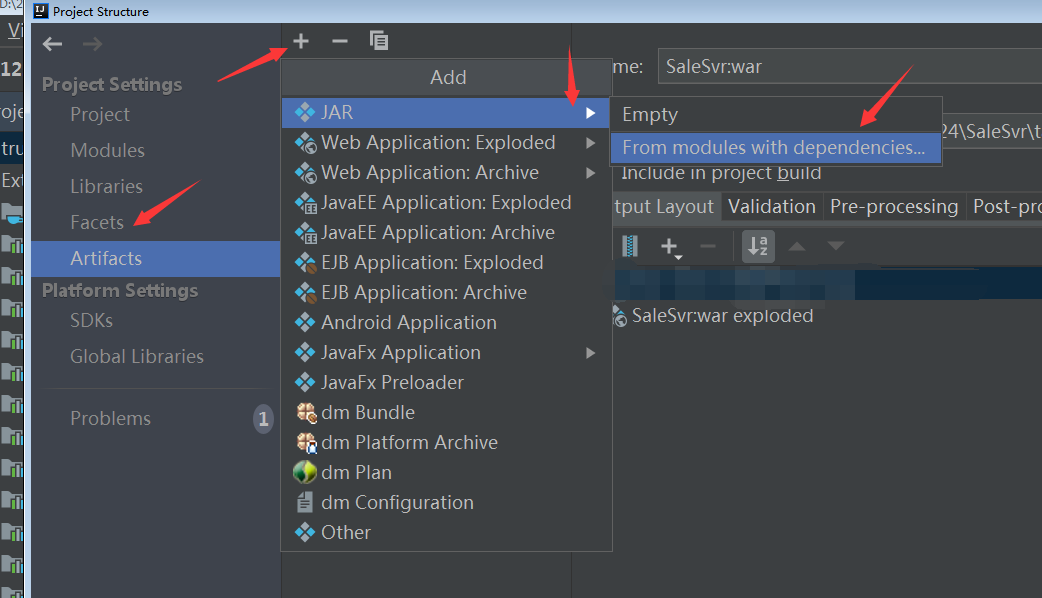Screen dimensions: 1042x598
Task: Click the EJB Application: Exploded icon
Action: click(x=306, y=263)
